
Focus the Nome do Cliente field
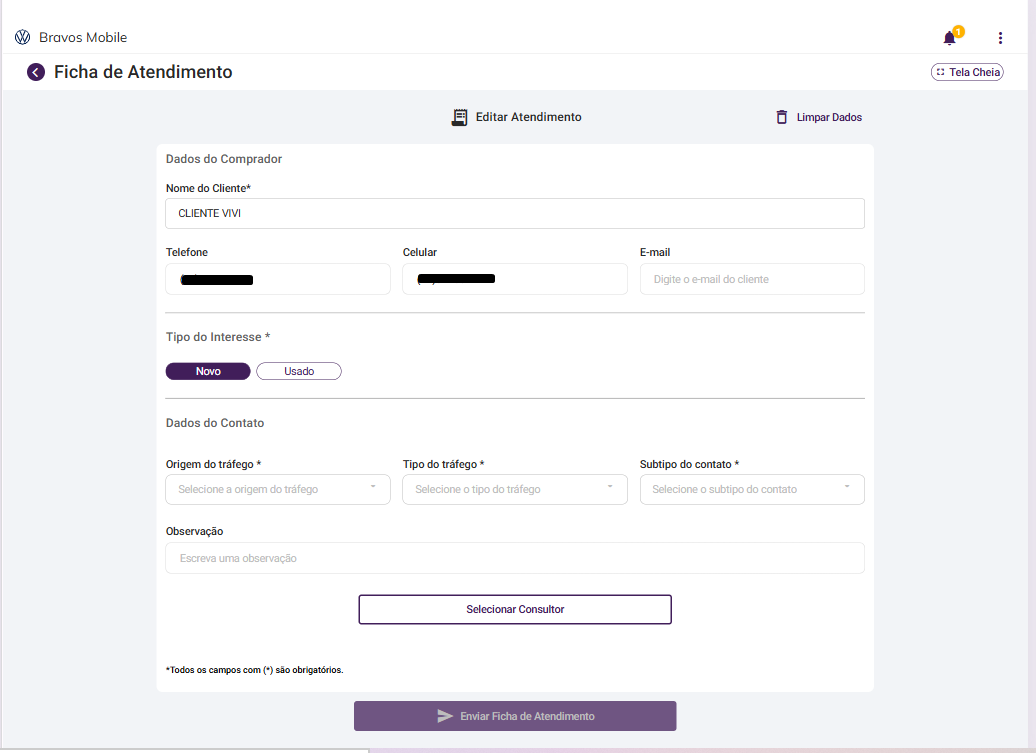pyautogui.click(x=515, y=213)
